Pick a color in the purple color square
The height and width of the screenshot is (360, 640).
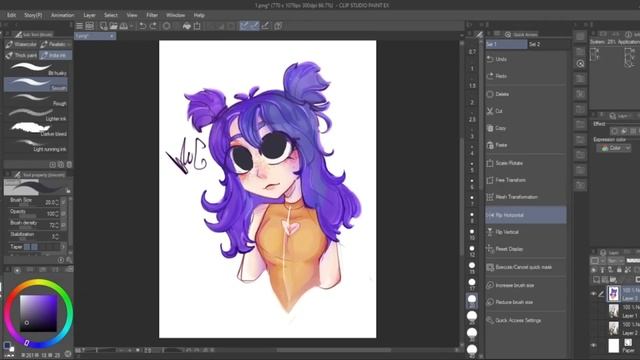click(38, 313)
